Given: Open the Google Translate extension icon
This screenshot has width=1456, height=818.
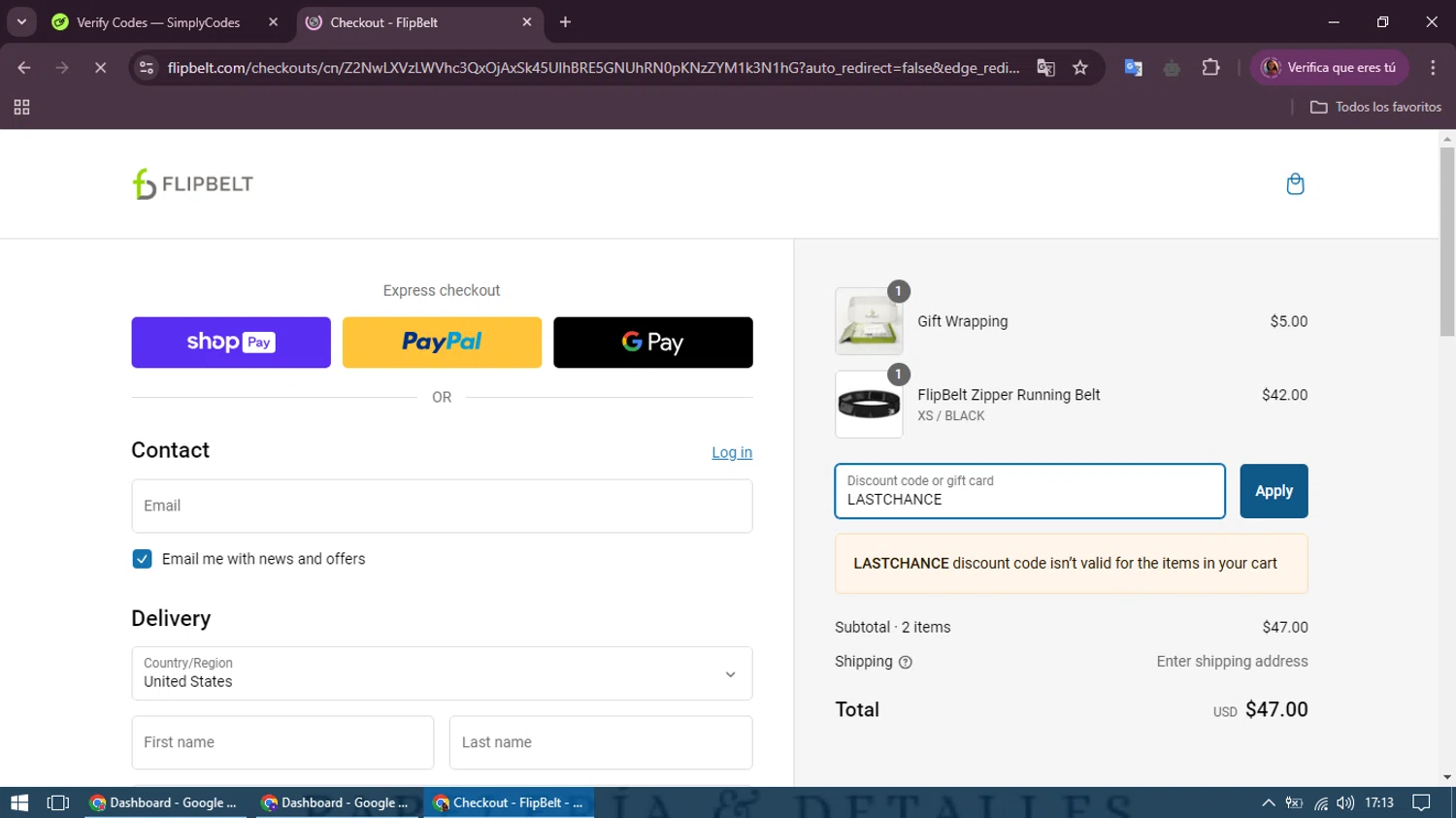Looking at the screenshot, I should tap(1133, 68).
